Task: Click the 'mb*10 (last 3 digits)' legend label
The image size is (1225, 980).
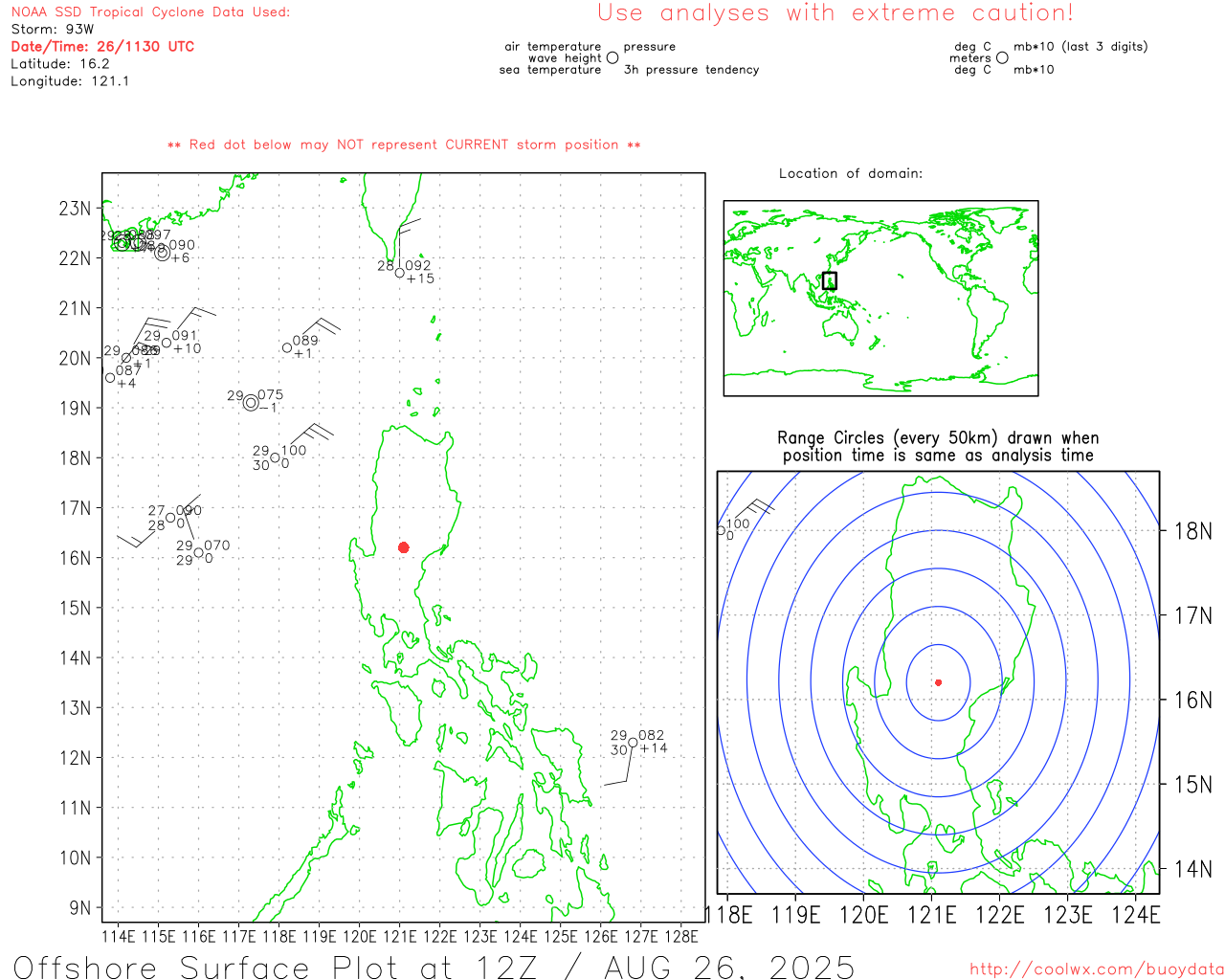Action: (1080, 47)
